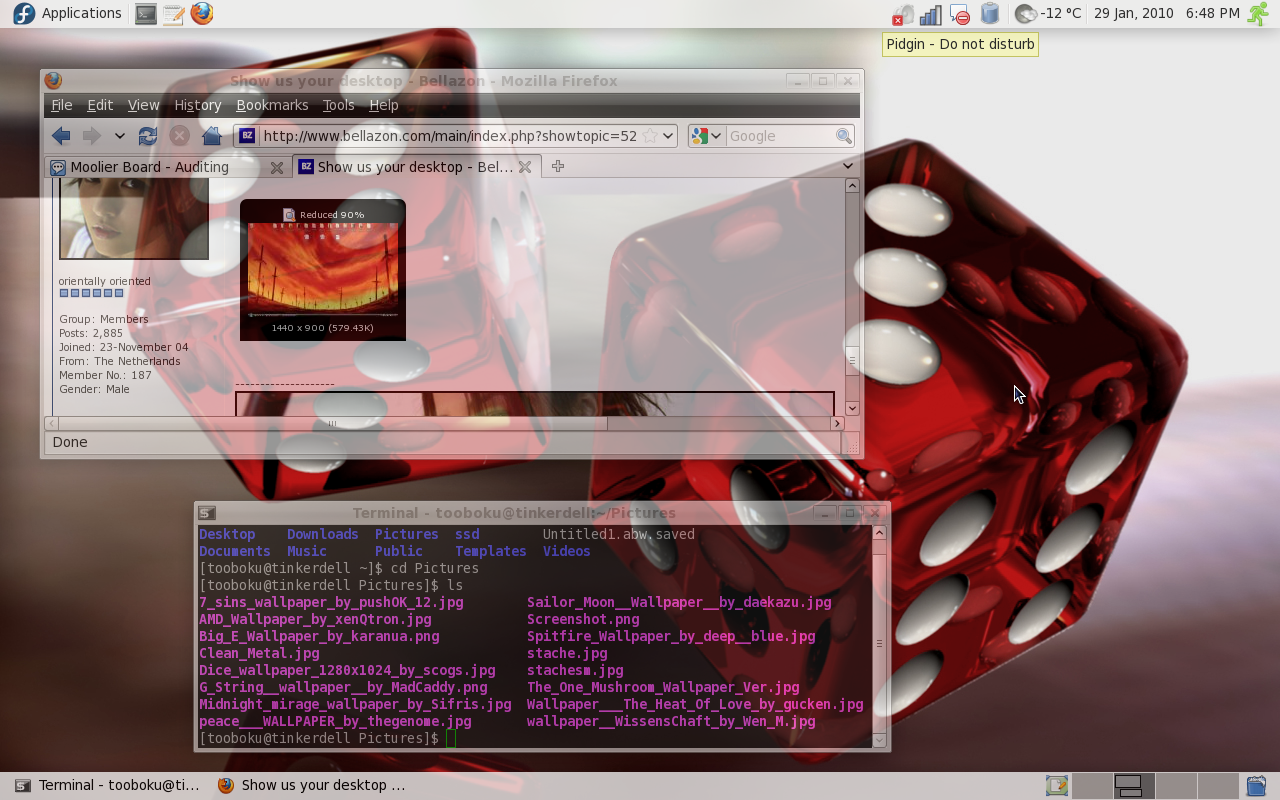This screenshot has height=800, width=1280.
Task: Bookmark page with the star icon
Action: 650,136
